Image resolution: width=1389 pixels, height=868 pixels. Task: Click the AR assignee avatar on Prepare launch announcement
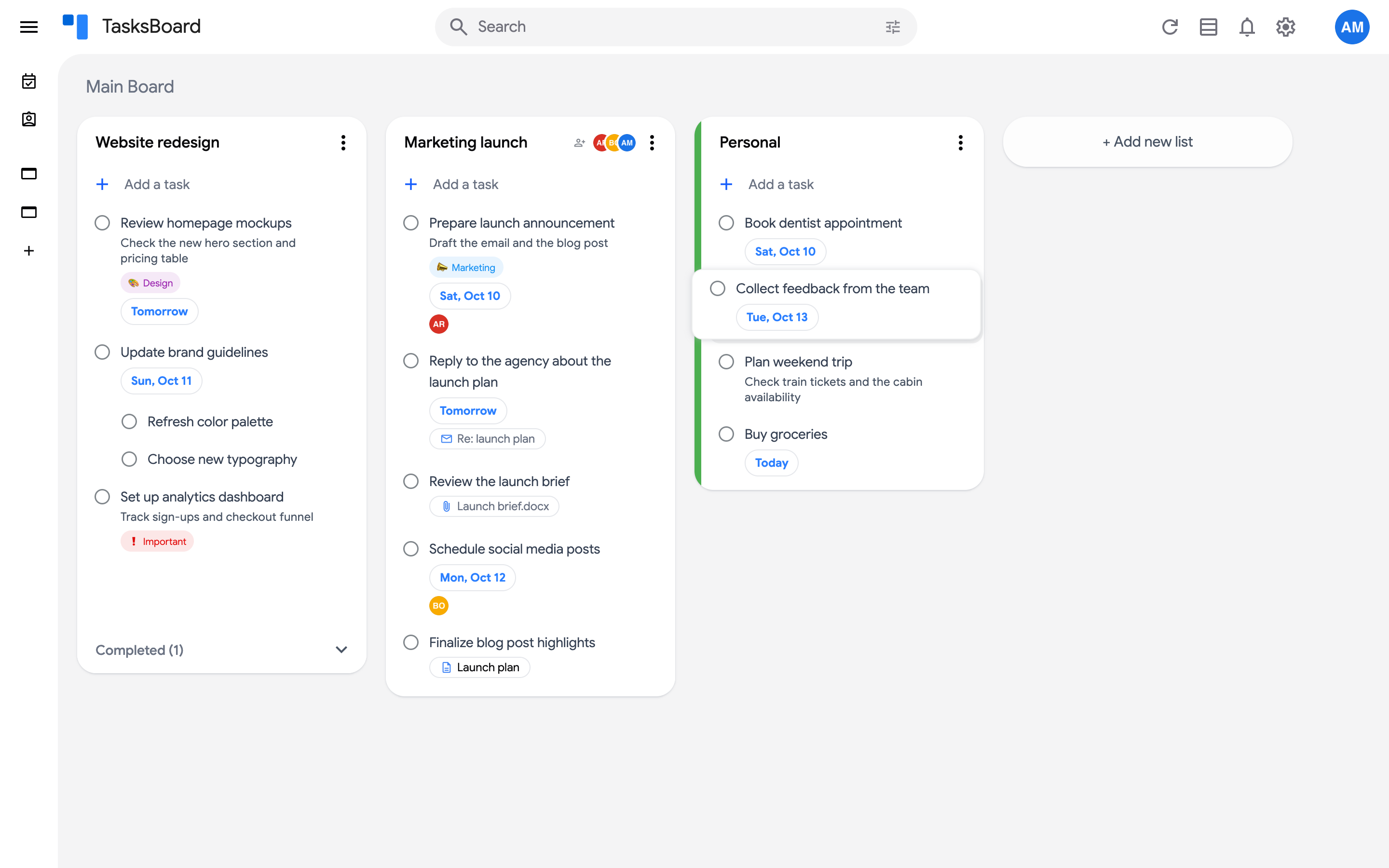(x=438, y=325)
